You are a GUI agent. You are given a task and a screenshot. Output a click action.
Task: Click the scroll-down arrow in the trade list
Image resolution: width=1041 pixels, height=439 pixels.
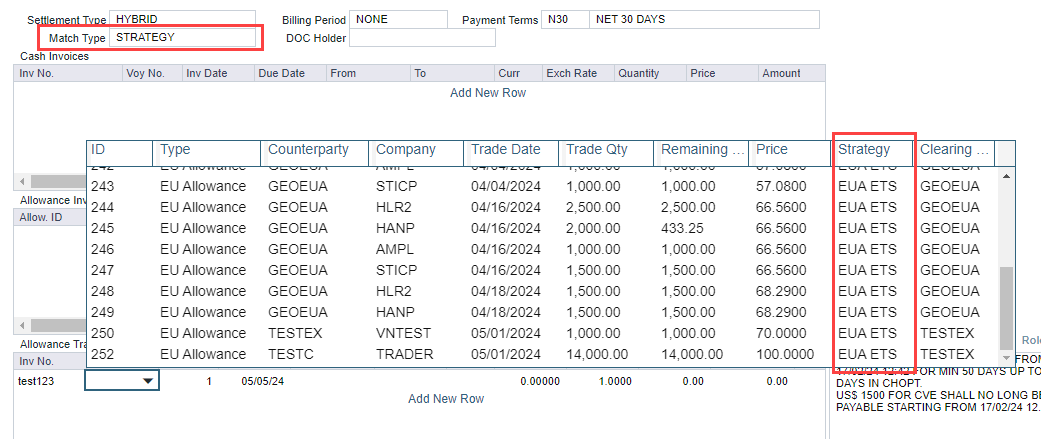pos(1007,357)
